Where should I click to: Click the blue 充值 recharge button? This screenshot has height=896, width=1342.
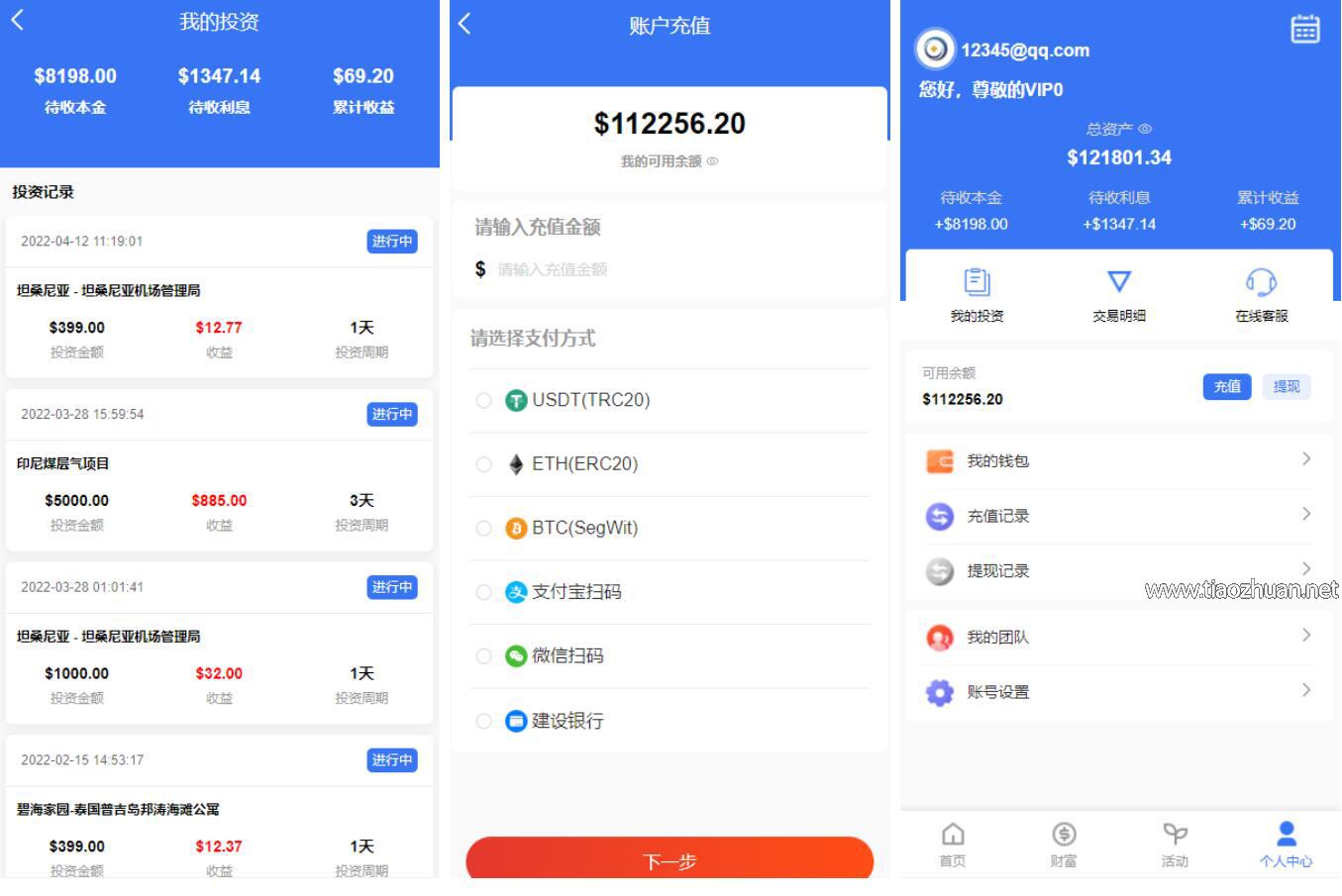[1227, 387]
